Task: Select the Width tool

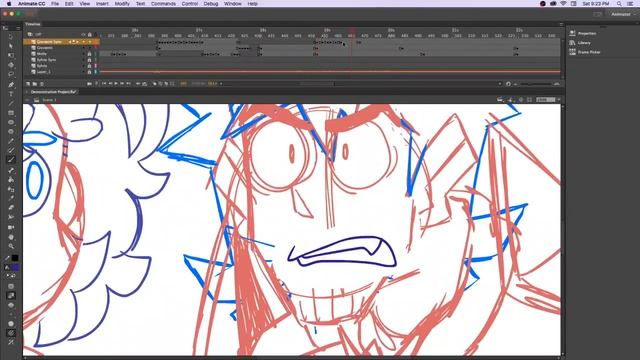Action: 11,217
